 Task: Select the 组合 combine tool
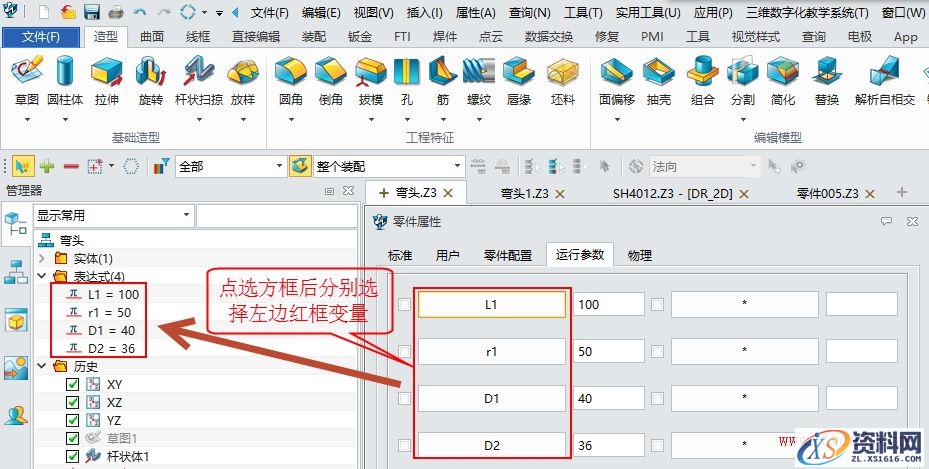[x=703, y=81]
